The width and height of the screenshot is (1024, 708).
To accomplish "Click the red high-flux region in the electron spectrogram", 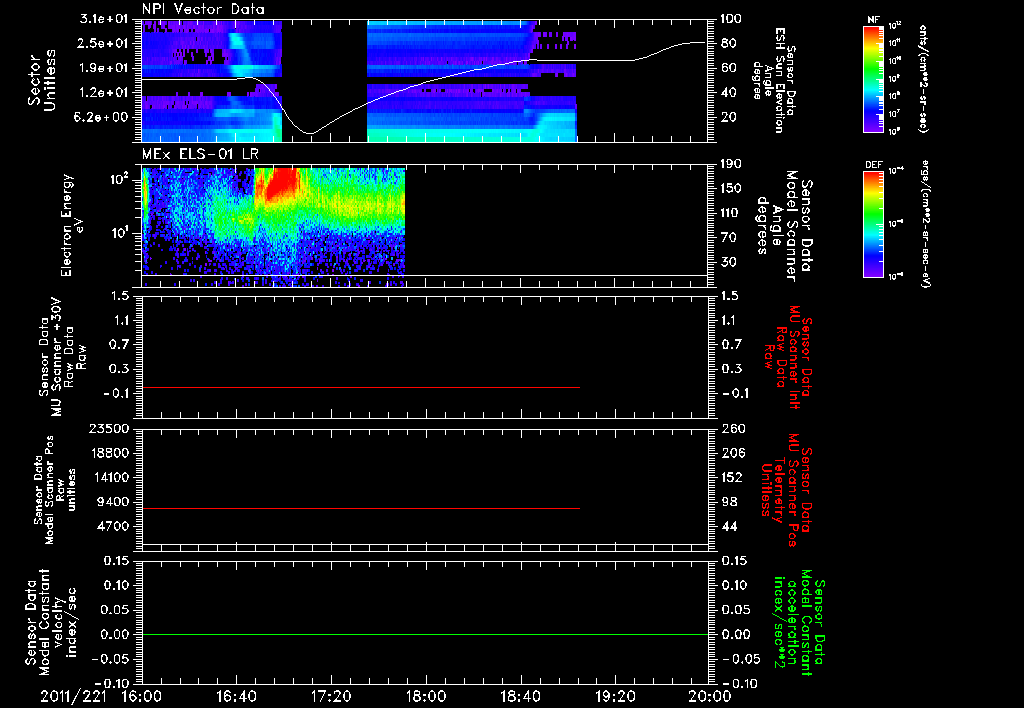I will coord(278,184).
